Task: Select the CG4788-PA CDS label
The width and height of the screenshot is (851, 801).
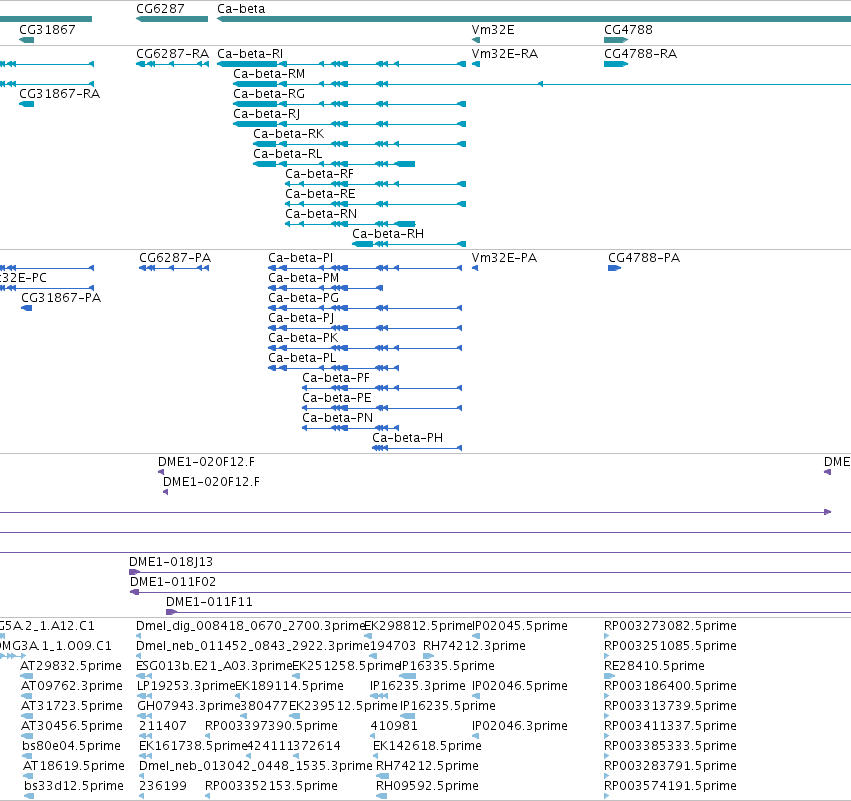Action: 644,257
